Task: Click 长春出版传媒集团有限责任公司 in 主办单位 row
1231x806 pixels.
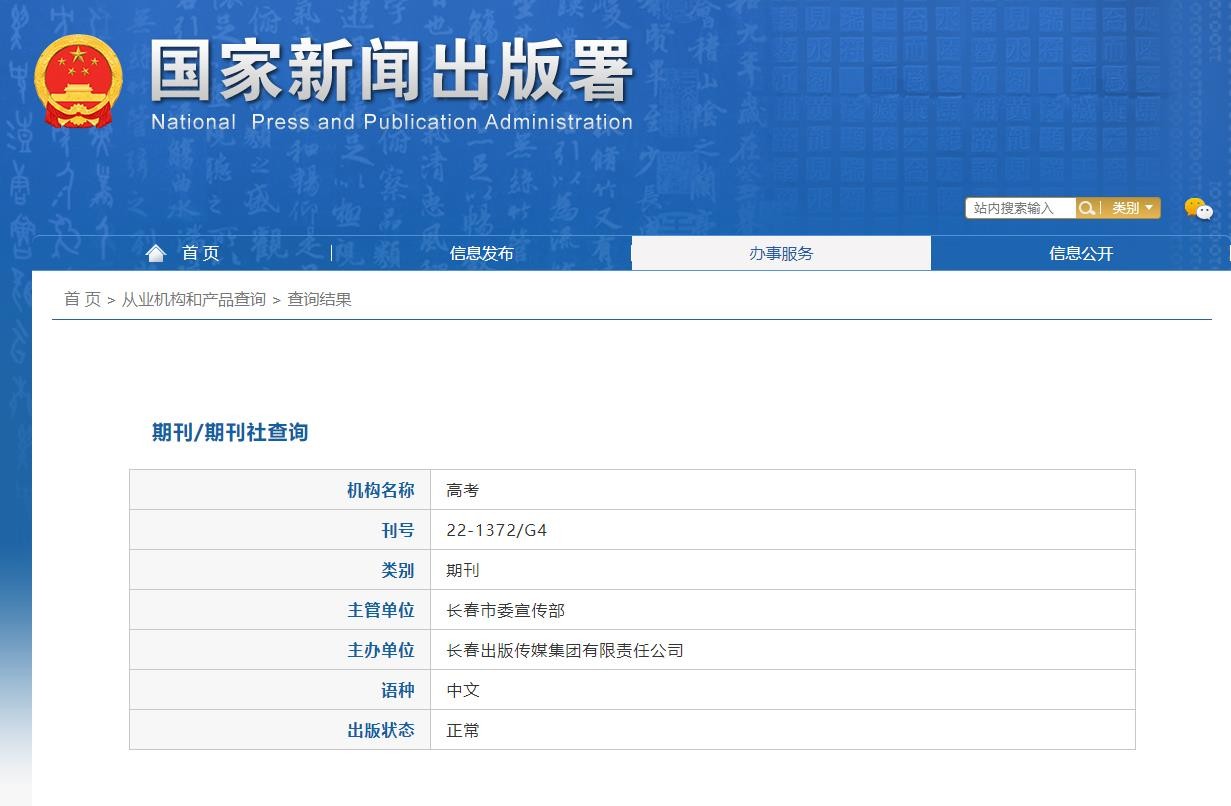Action: 564,650
